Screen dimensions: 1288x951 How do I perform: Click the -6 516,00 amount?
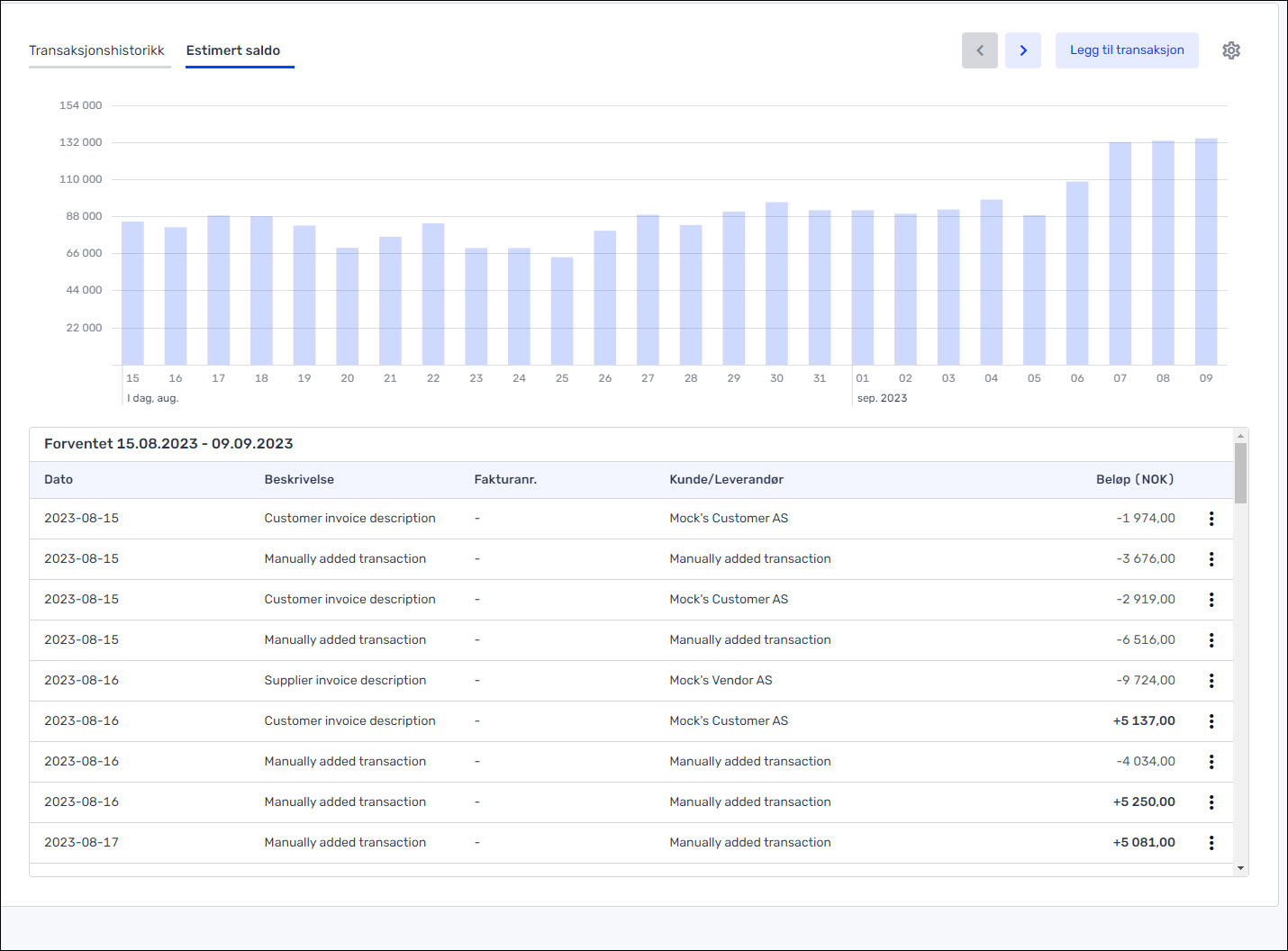(1146, 639)
